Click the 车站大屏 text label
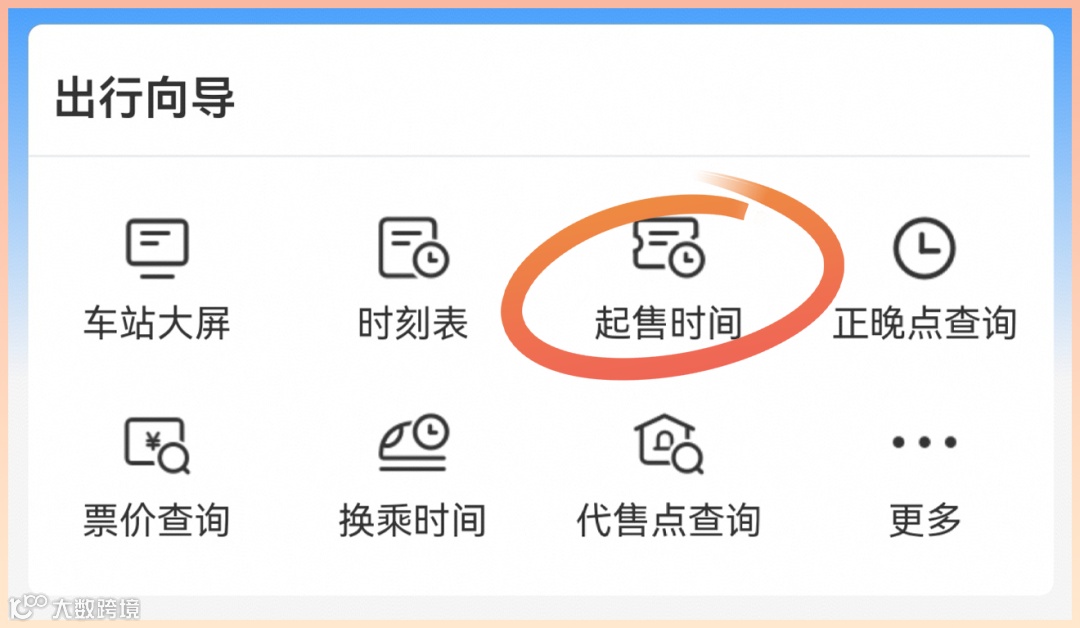The width and height of the screenshot is (1080, 628). [x=157, y=323]
